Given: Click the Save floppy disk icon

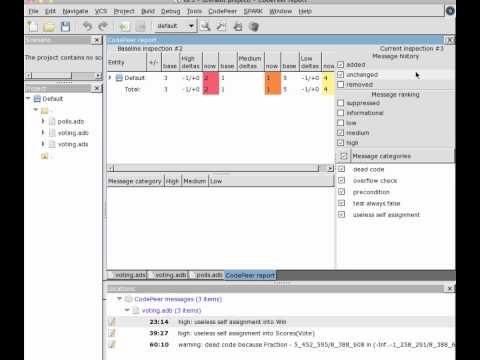Looking at the screenshot, I should point(65,26).
